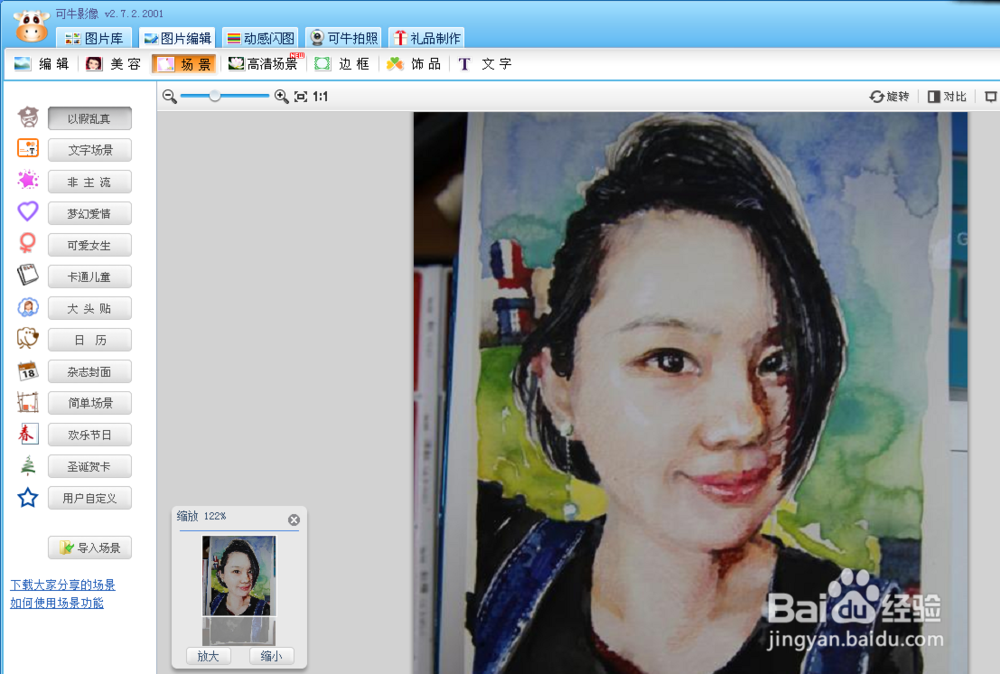Screen dimensions: 1000x674
Task: Open the 动感闪图 tab
Action: pyautogui.click(x=261, y=38)
